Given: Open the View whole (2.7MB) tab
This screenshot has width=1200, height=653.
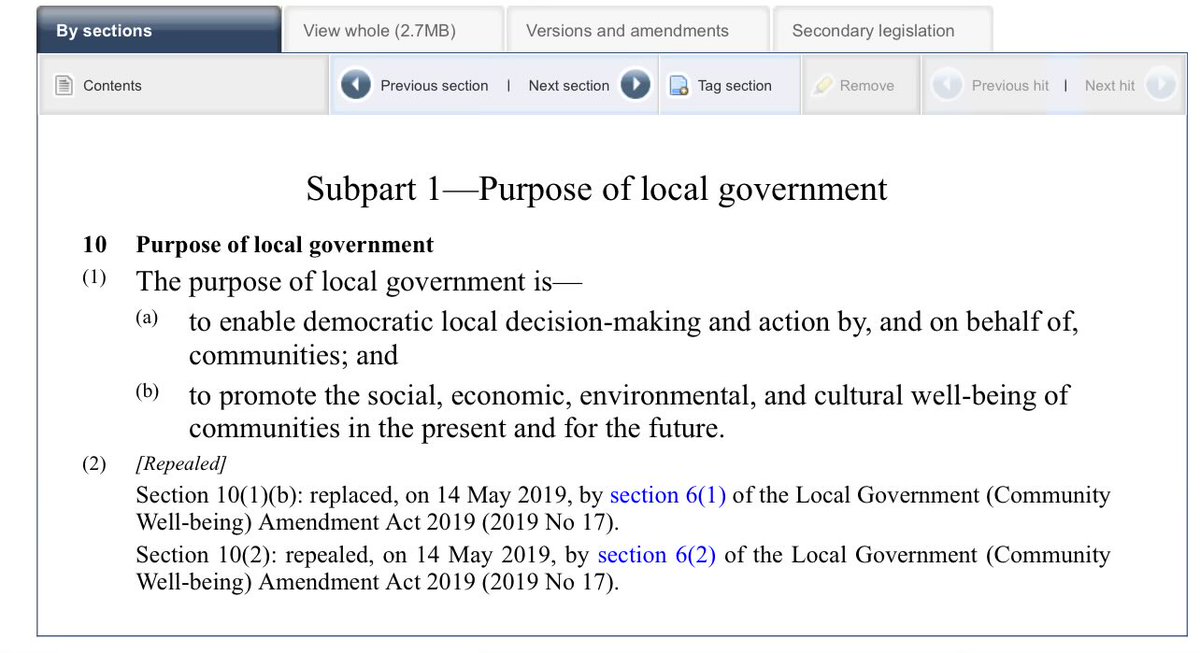Looking at the screenshot, I should (x=393, y=30).
